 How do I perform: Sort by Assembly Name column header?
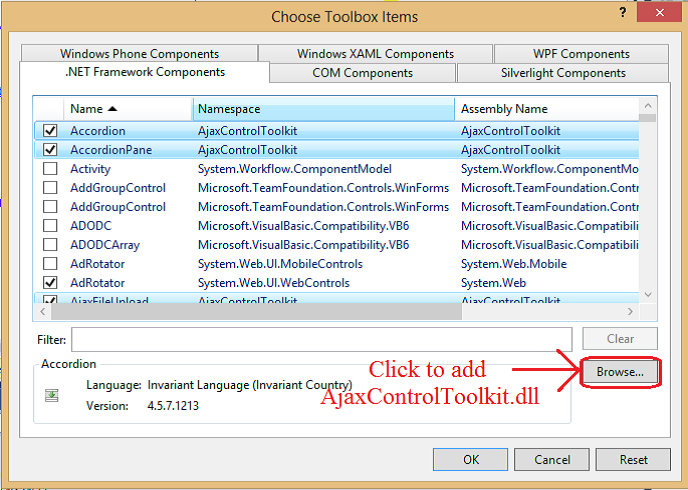click(x=547, y=109)
